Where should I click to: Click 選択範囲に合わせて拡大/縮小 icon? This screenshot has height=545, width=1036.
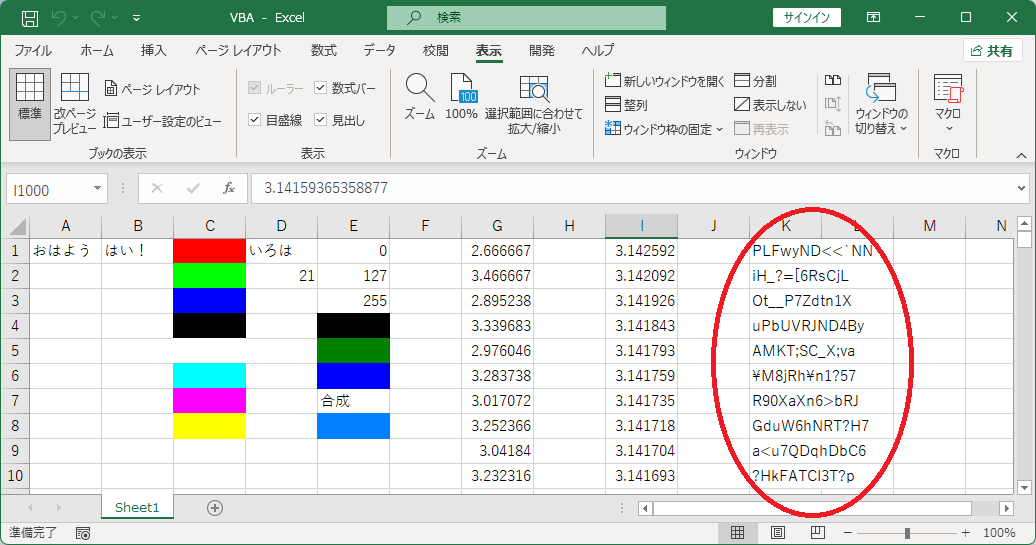(x=534, y=89)
